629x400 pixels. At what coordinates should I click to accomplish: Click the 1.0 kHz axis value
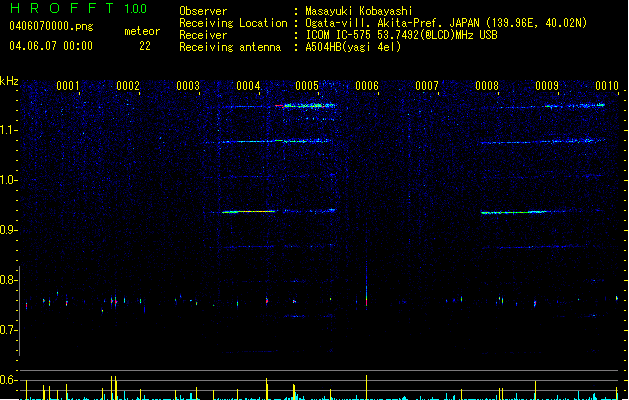coord(8,180)
